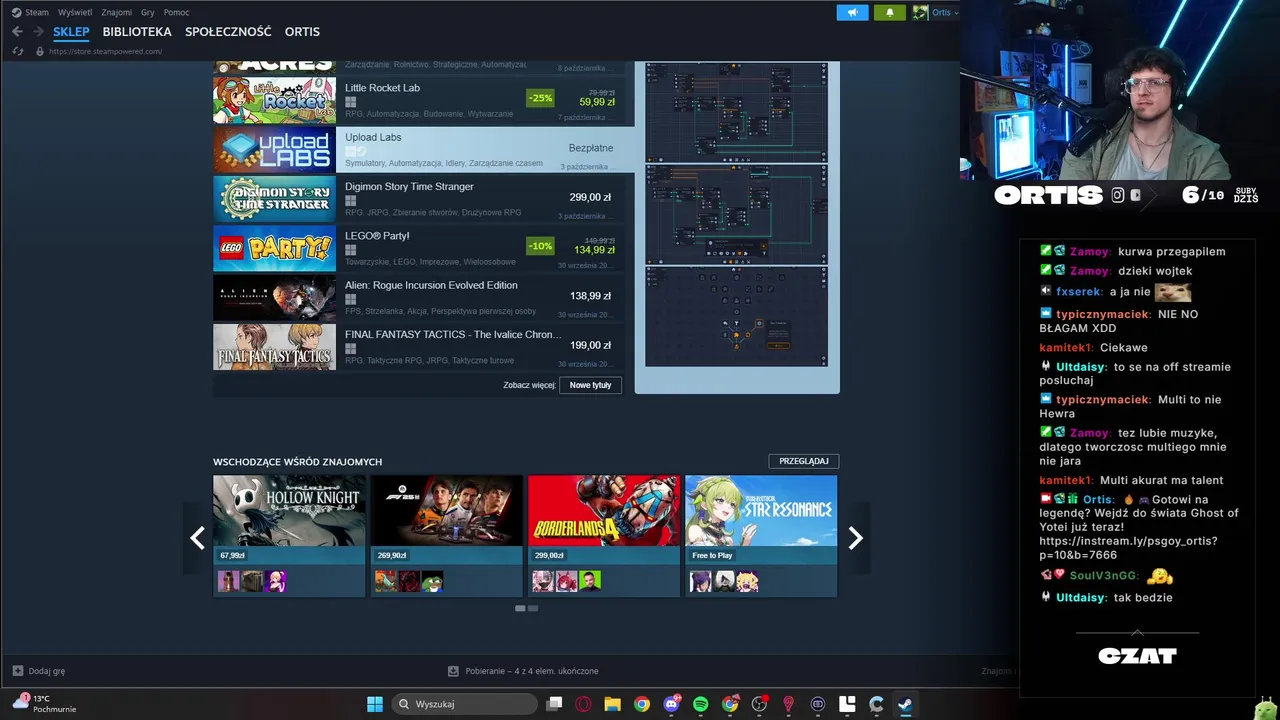Reload the store page with refresh icon
The image size is (1280, 720).
click(17, 51)
